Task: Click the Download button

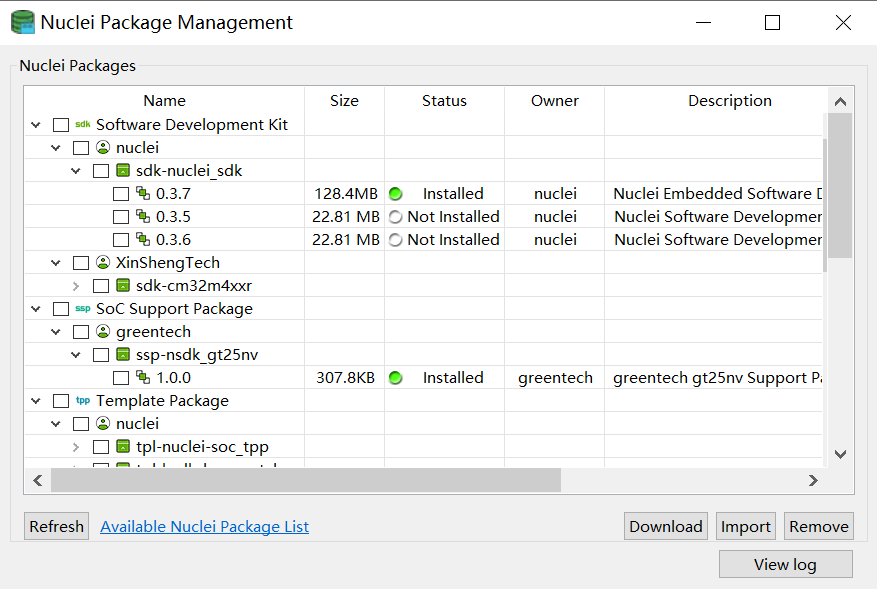Action: (x=666, y=526)
